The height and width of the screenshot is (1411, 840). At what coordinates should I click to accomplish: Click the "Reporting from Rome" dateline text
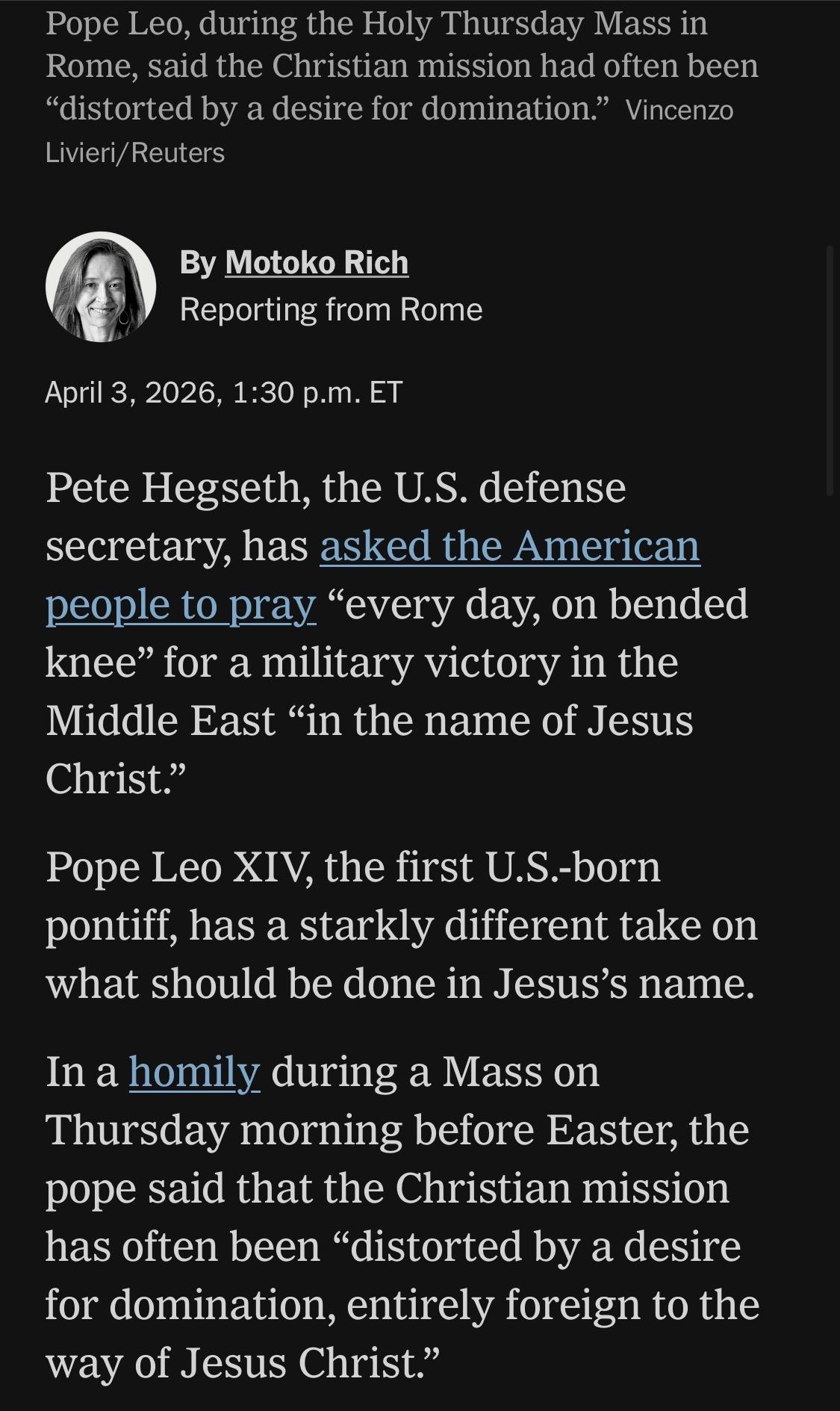coord(331,310)
